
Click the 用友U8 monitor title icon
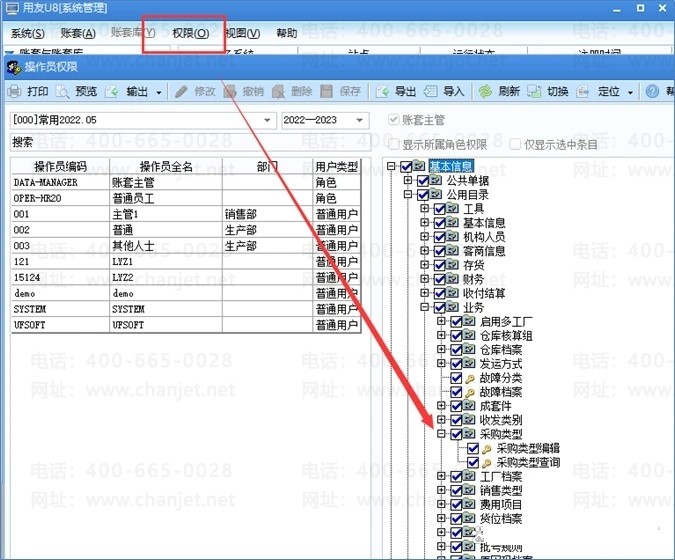(x=12, y=8)
